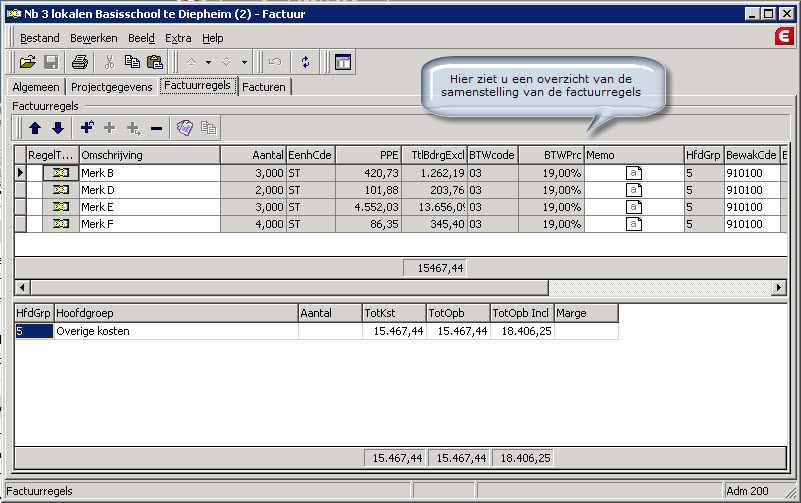Click the PPE column header
This screenshot has width=801, height=503.
click(x=368, y=155)
